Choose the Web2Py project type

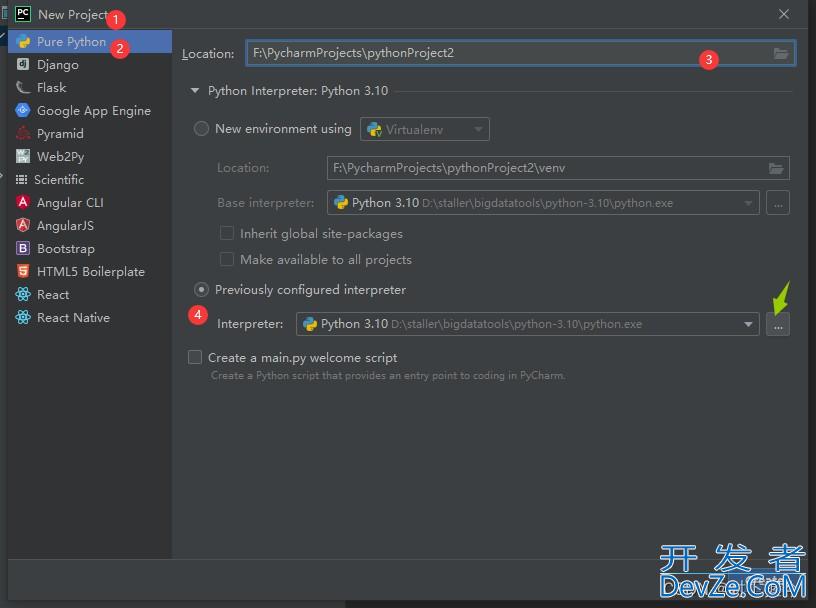click(x=90, y=156)
